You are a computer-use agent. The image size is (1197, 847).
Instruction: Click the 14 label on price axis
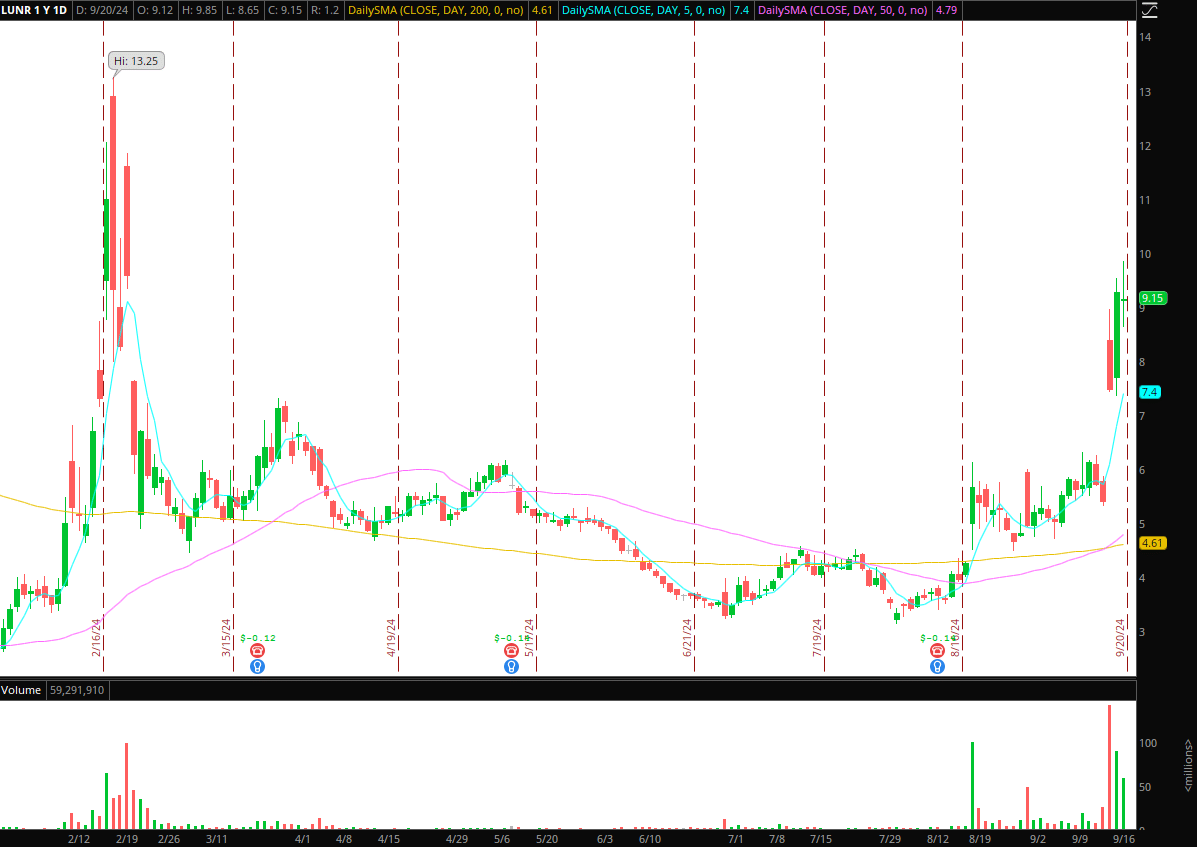pos(1145,37)
